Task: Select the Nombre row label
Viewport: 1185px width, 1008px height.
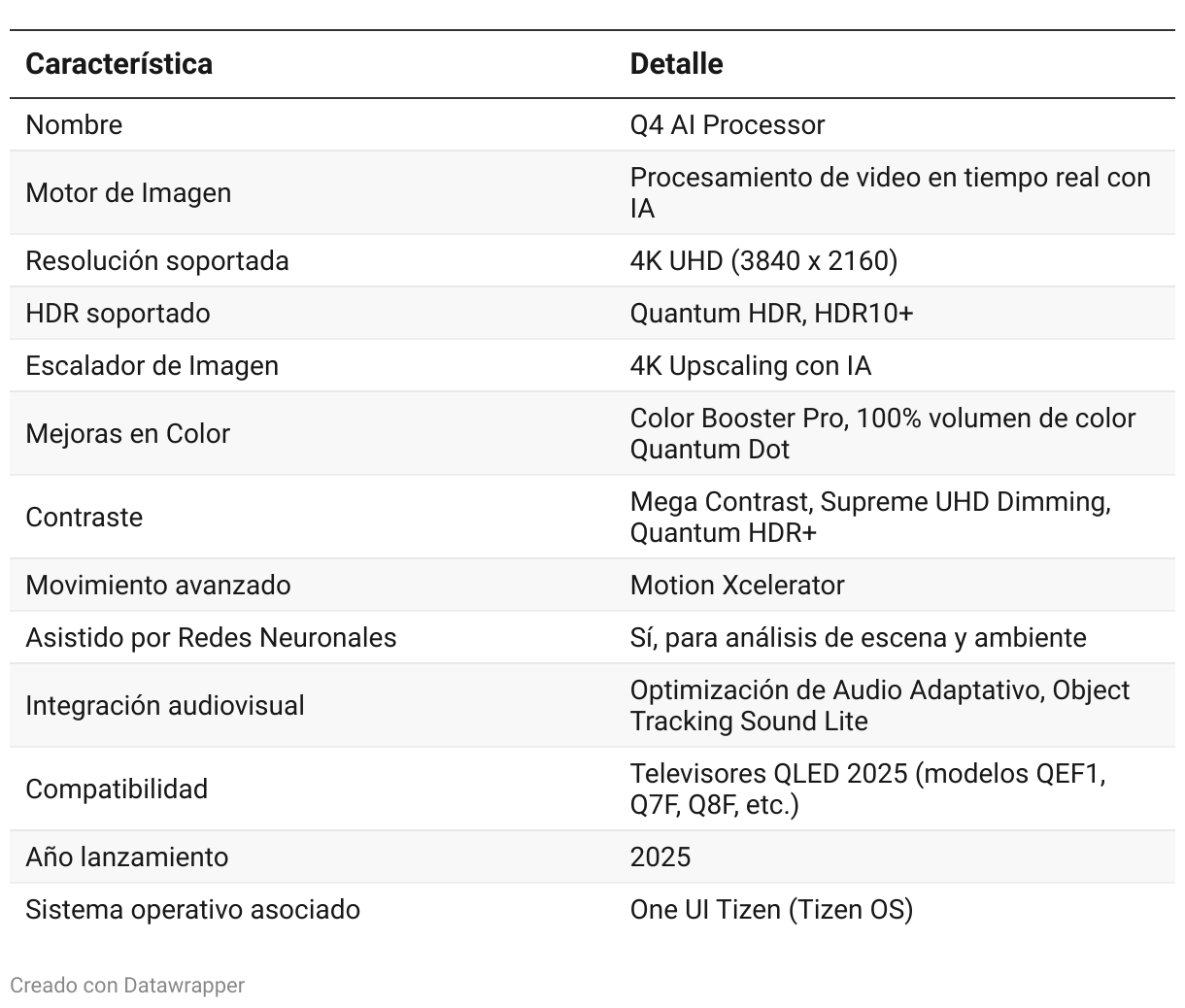Action: (74, 125)
